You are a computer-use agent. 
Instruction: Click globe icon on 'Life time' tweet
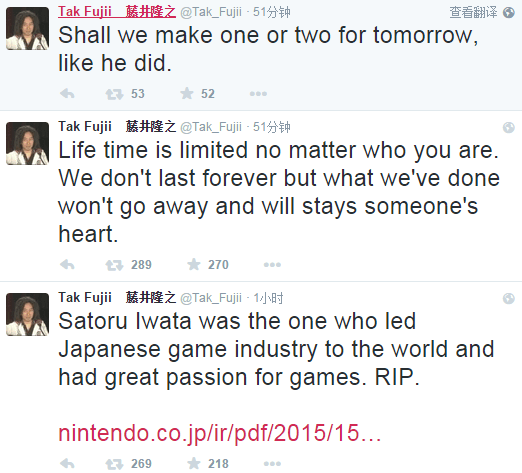coord(509,127)
